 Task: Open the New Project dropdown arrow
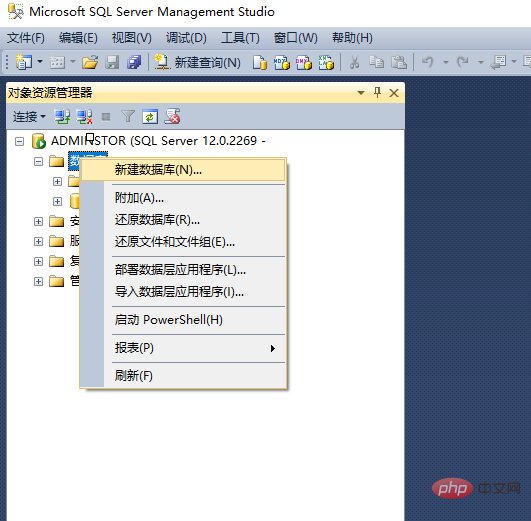tap(40, 62)
